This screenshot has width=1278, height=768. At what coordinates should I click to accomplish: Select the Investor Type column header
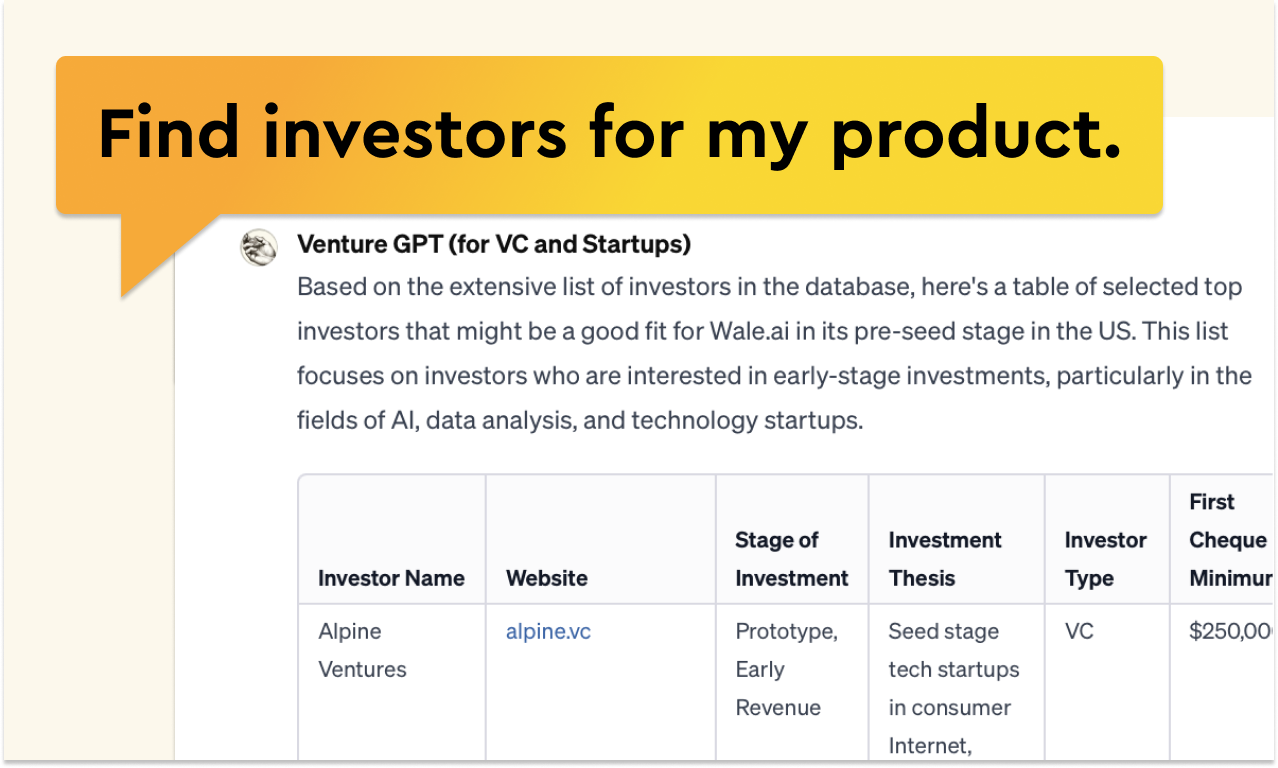click(x=1105, y=559)
